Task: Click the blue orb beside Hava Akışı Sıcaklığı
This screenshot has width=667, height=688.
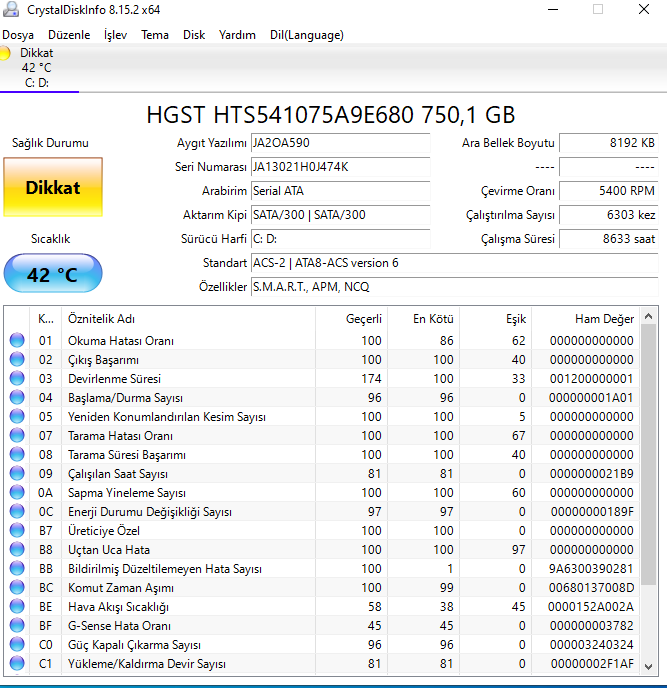Action: [x=17, y=607]
